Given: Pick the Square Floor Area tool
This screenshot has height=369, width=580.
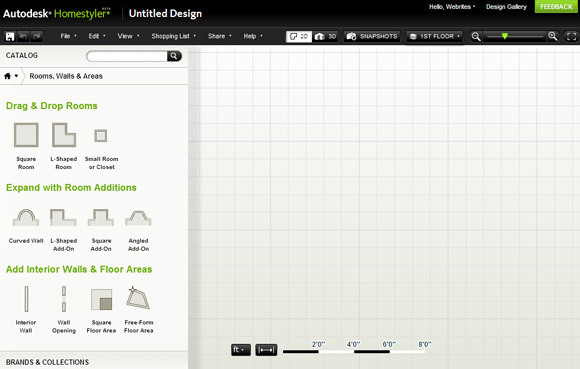Looking at the screenshot, I should pyautogui.click(x=101, y=299).
